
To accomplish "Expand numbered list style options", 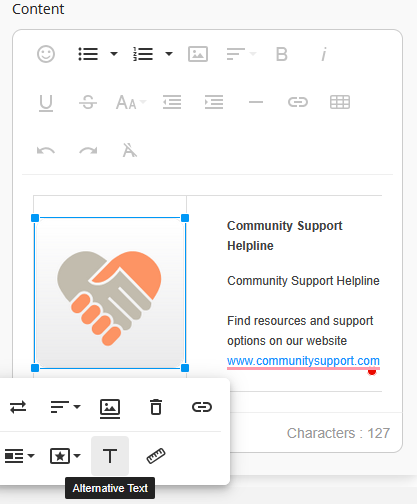I will coord(169,54).
